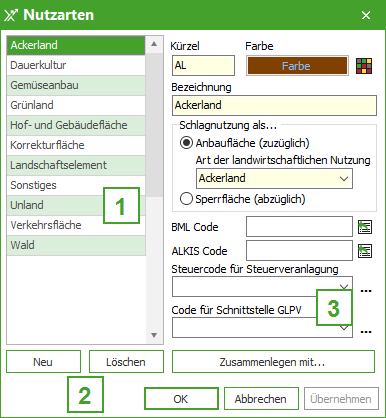The height and width of the screenshot is (418, 386).
Task: Confirm with the OK button
Action: coord(181,399)
